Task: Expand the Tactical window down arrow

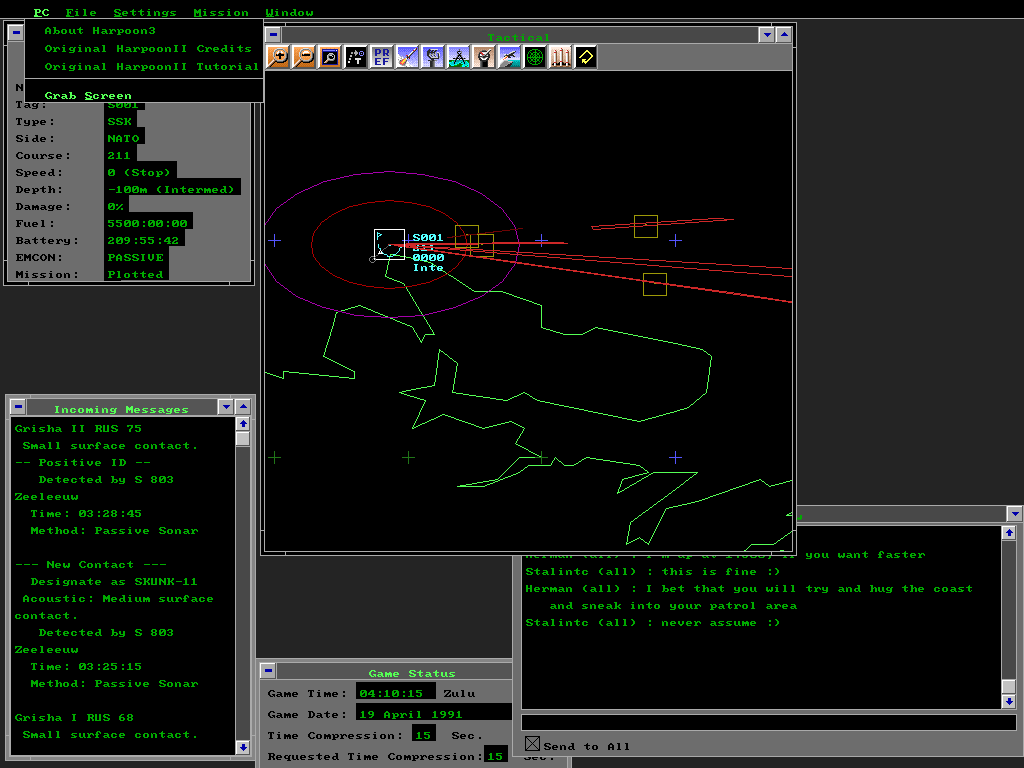Action: coord(767,34)
